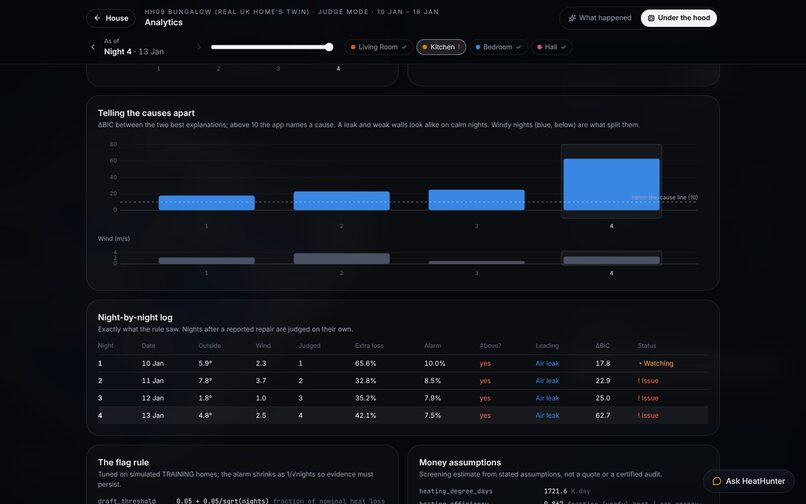The height and width of the screenshot is (504, 806).
Task: Go to the previous night
Action: click(x=93, y=47)
